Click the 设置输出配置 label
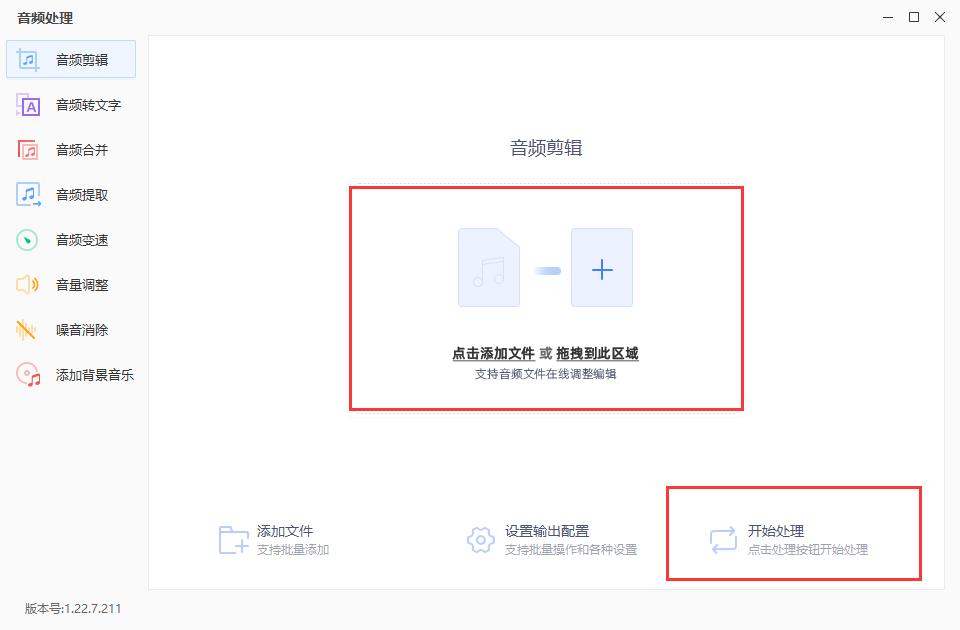Screen dimensions: 960x630 click(x=548, y=530)
